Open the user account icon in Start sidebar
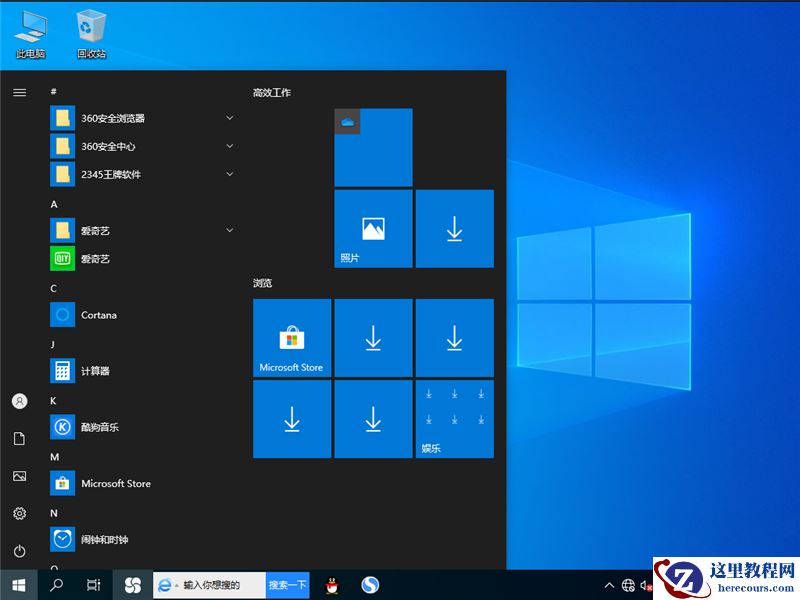 click(x=19, y=401)
